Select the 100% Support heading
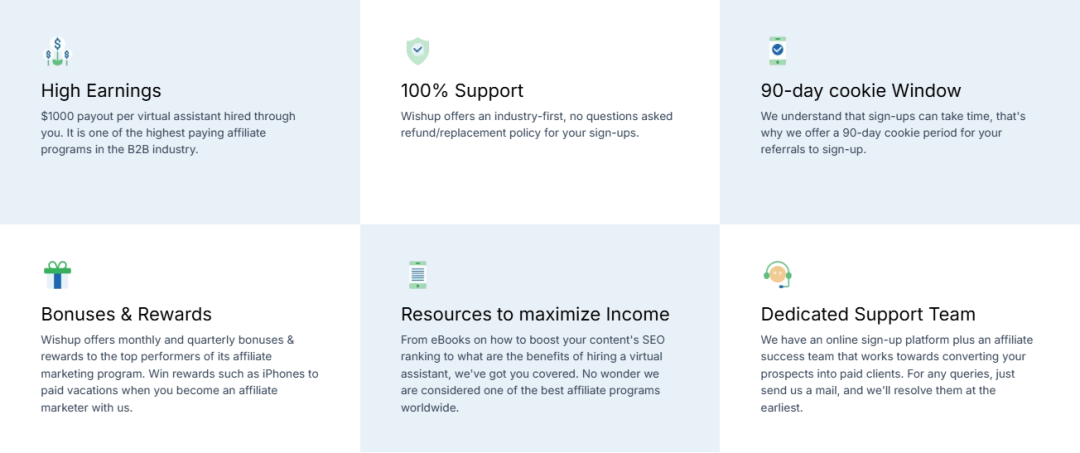Viewport: 1080px width, 453px height. [462, 91]
